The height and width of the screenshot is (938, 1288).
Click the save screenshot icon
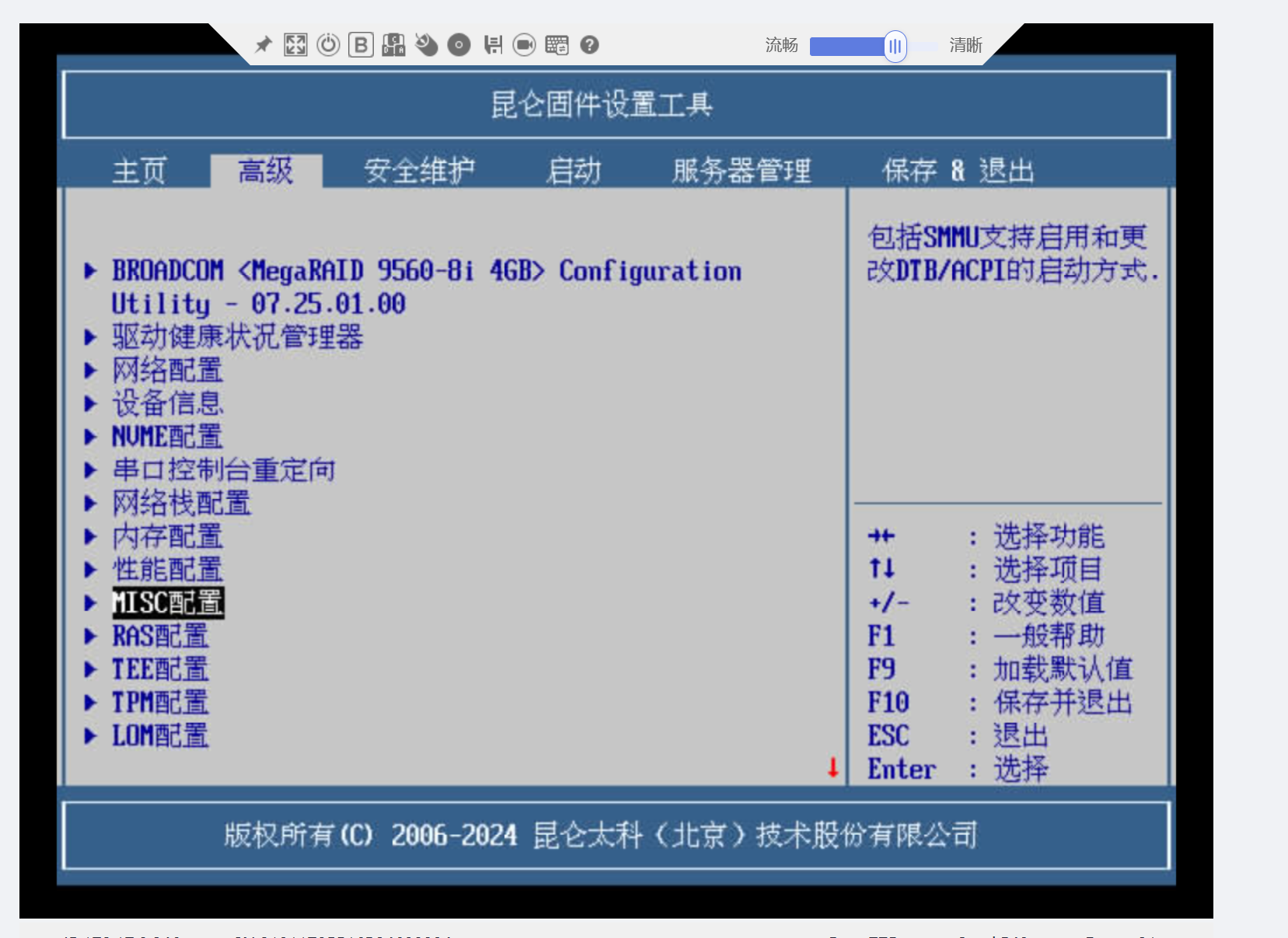pos(493,45)
